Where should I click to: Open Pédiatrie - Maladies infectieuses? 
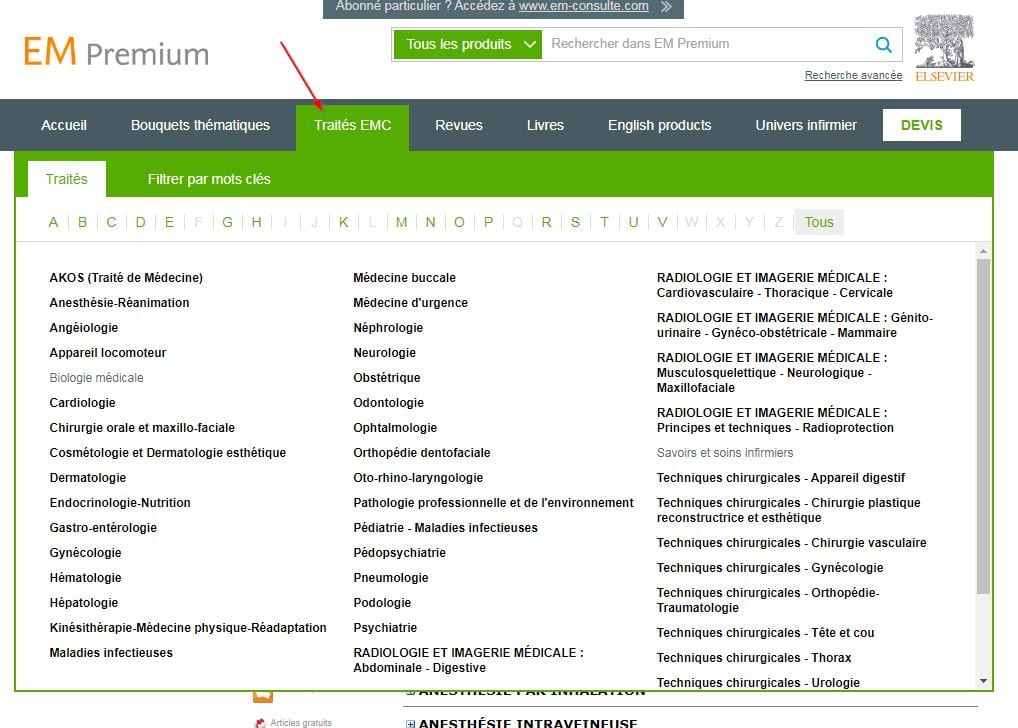click(445, 528)
